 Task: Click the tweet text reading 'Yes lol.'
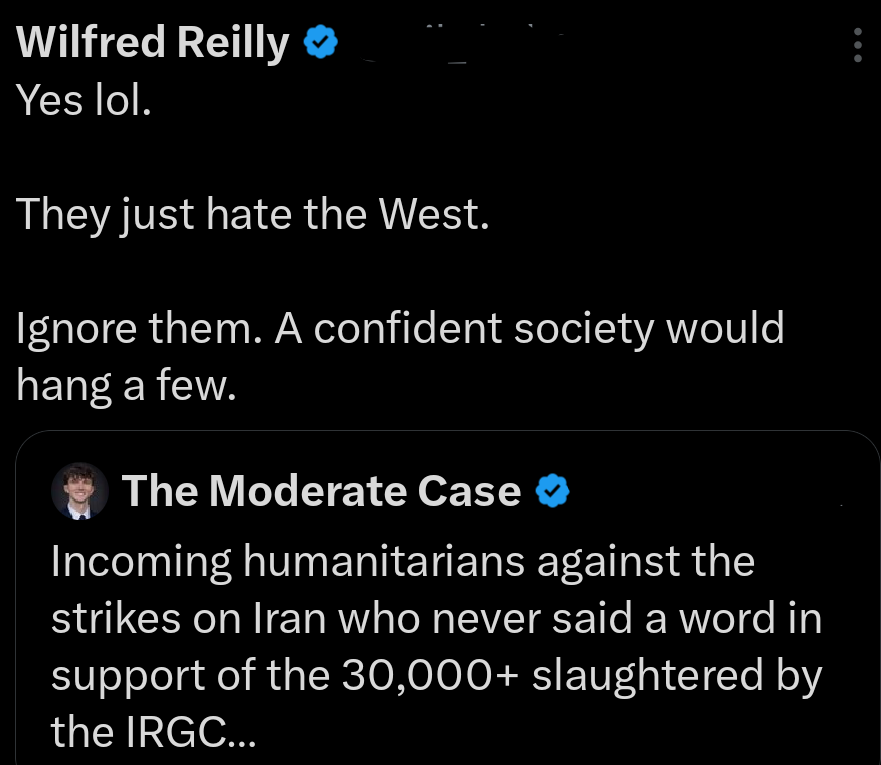point(82,100)
